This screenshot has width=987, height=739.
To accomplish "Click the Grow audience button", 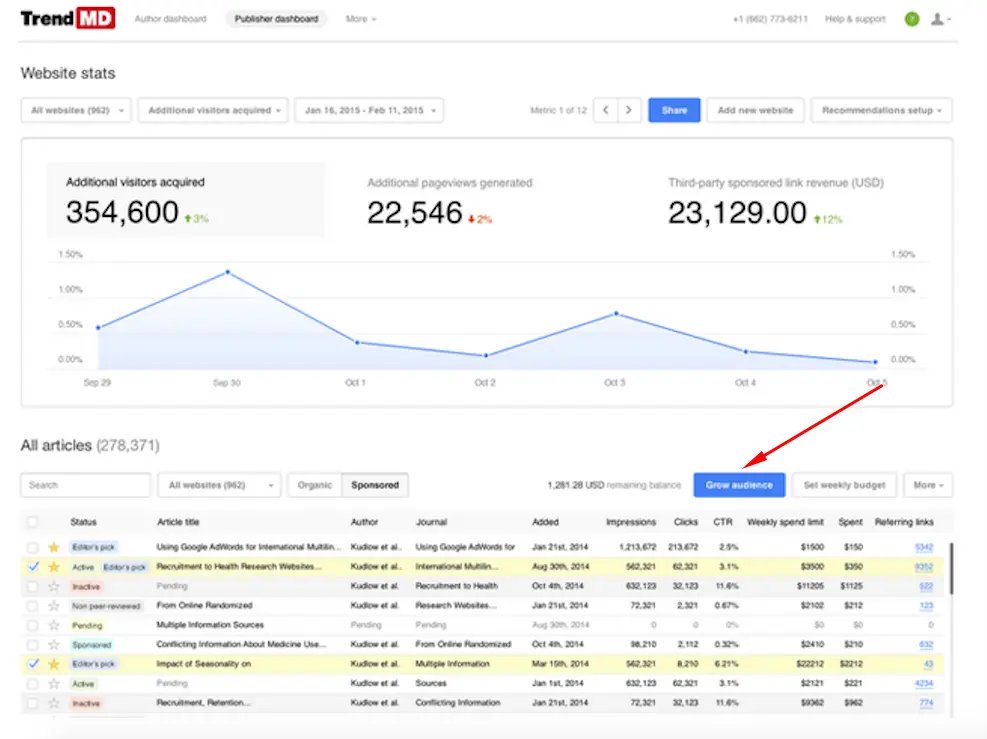I will [x=739, y=485].
